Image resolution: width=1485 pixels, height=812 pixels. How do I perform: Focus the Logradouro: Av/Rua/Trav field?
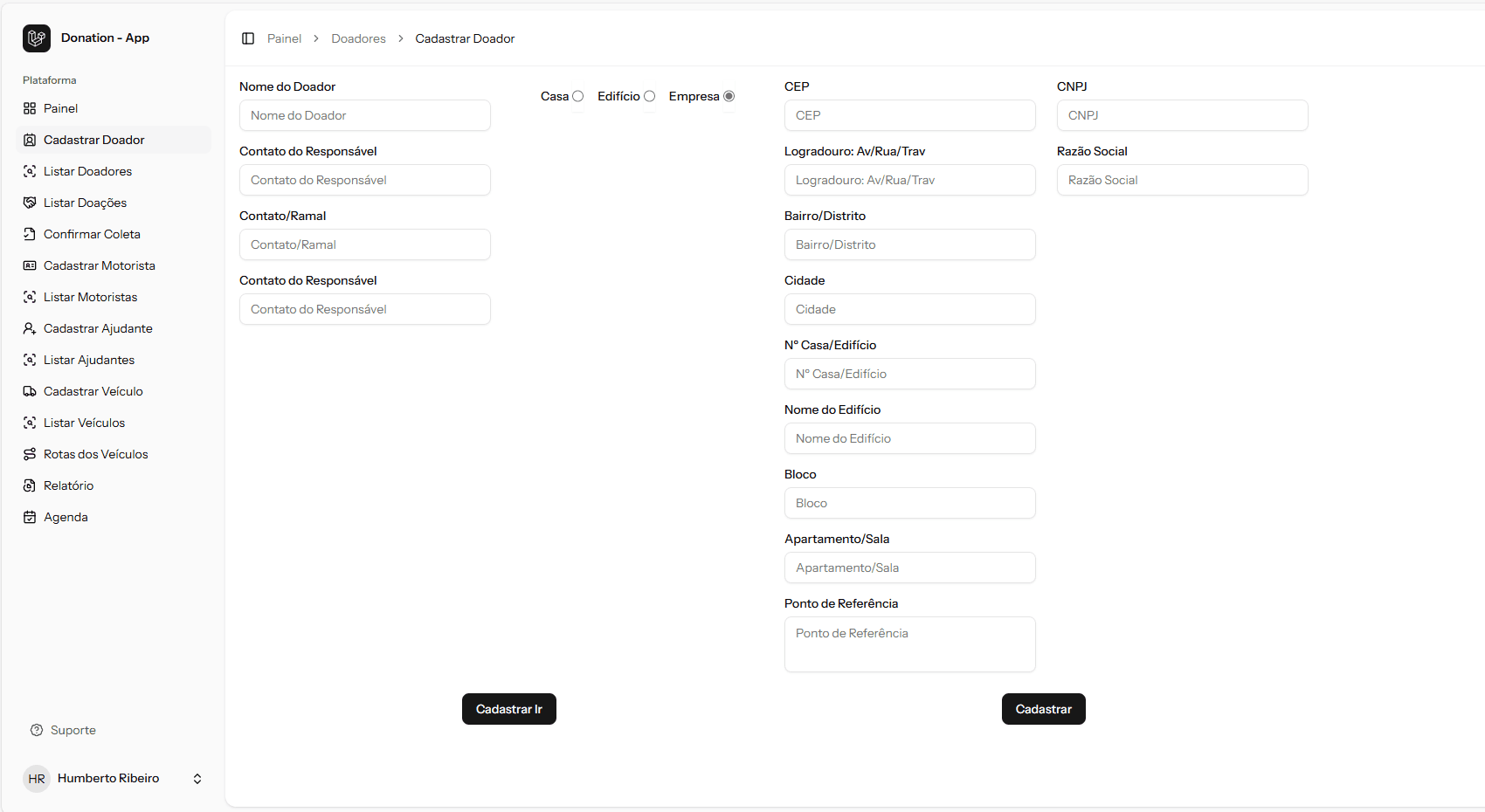(910, 180)
